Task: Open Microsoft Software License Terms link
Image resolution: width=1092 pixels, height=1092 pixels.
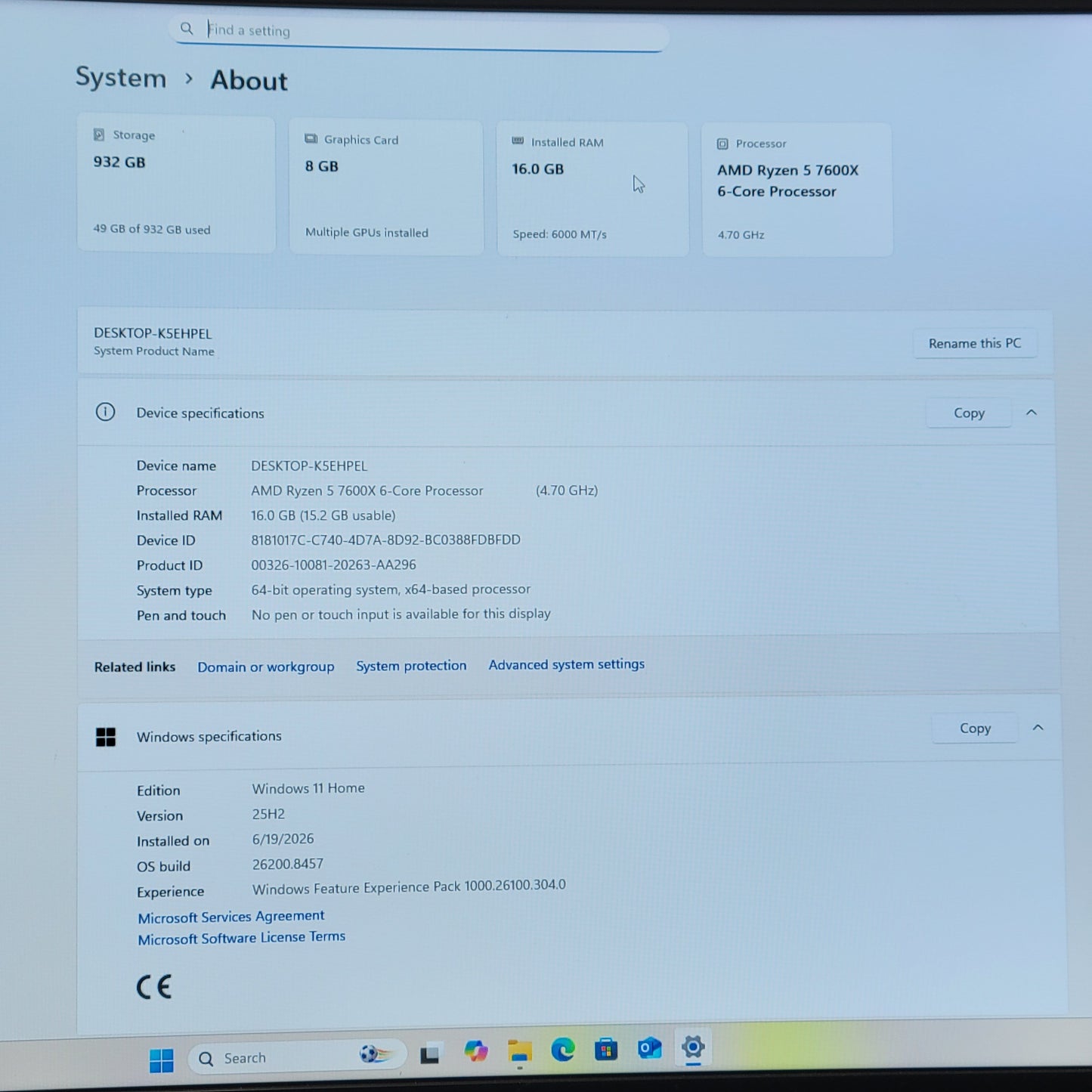Action: click(x=242, y=938)
